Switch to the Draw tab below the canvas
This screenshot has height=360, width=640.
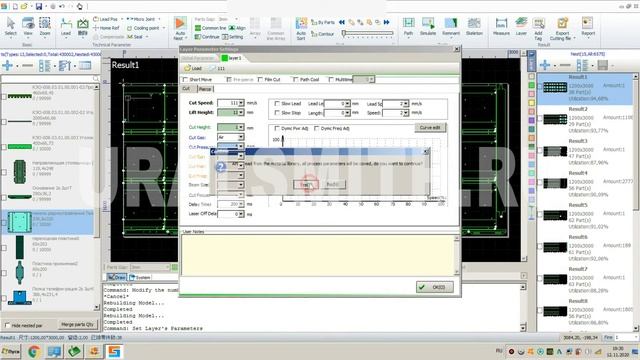(x=117, y=277)
